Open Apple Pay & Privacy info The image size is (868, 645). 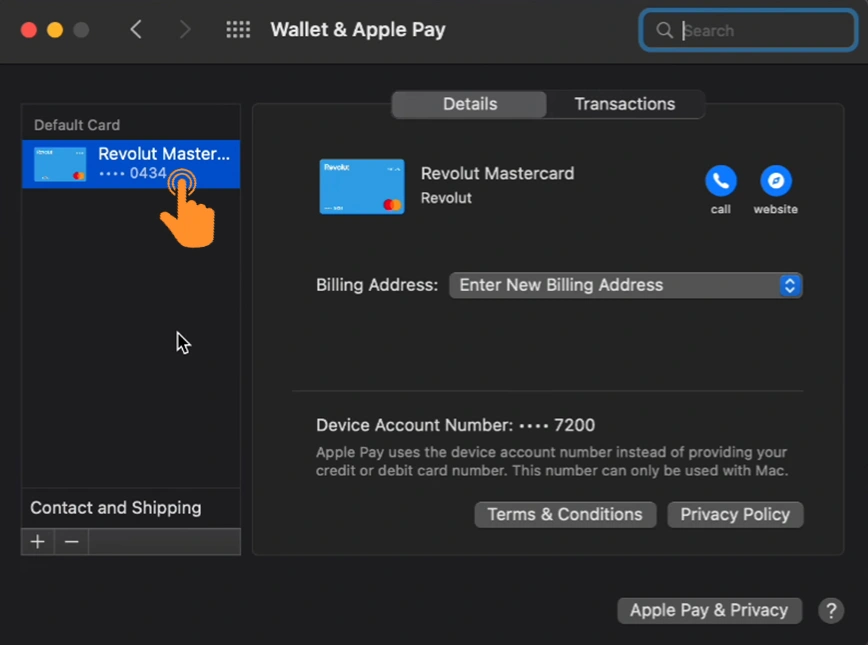[709, 610]
